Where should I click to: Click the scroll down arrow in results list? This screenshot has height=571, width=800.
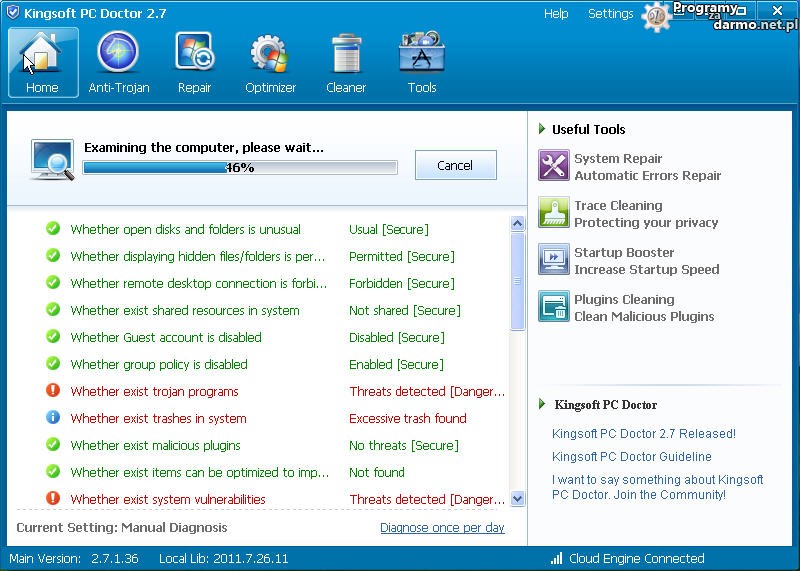(517, 498)
